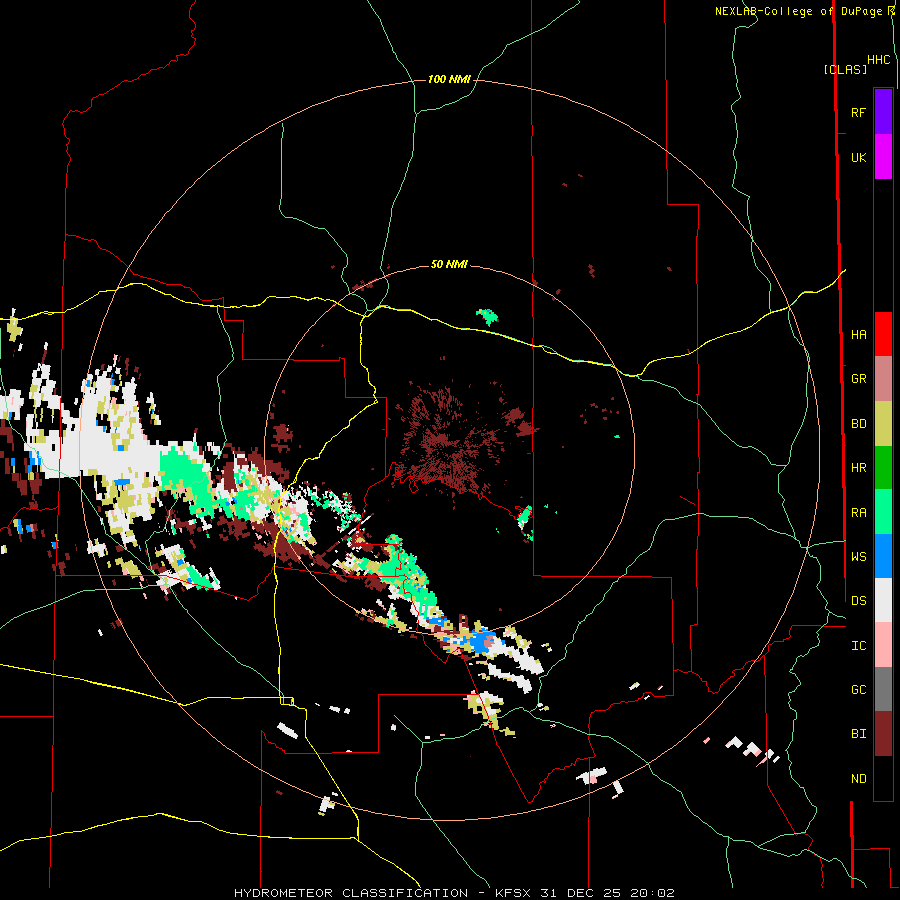Click the DS legend label
Viewport: 900px width, 900px height.
click(858, 600)
